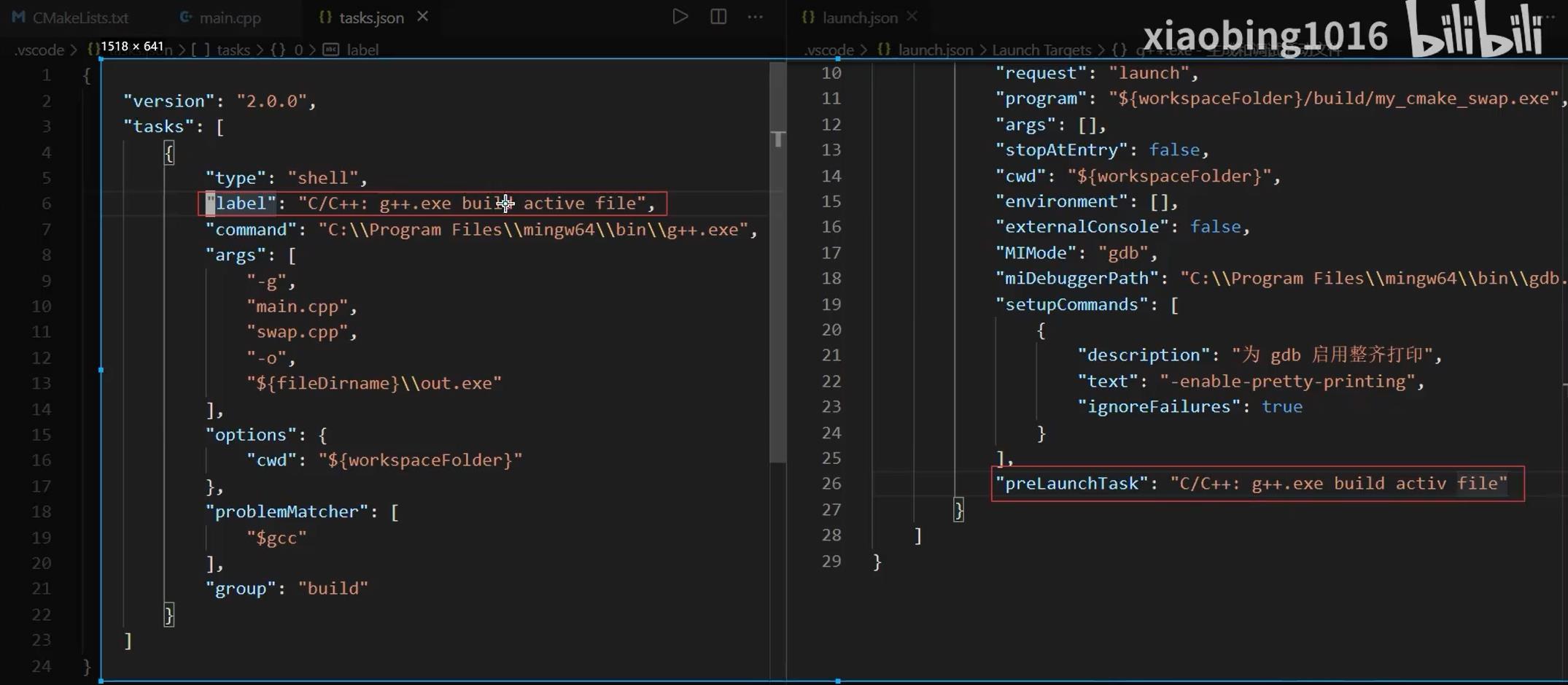
Task: Click the CMake file icon on CMakeLists.txt tab
Action: pos(18,17)
